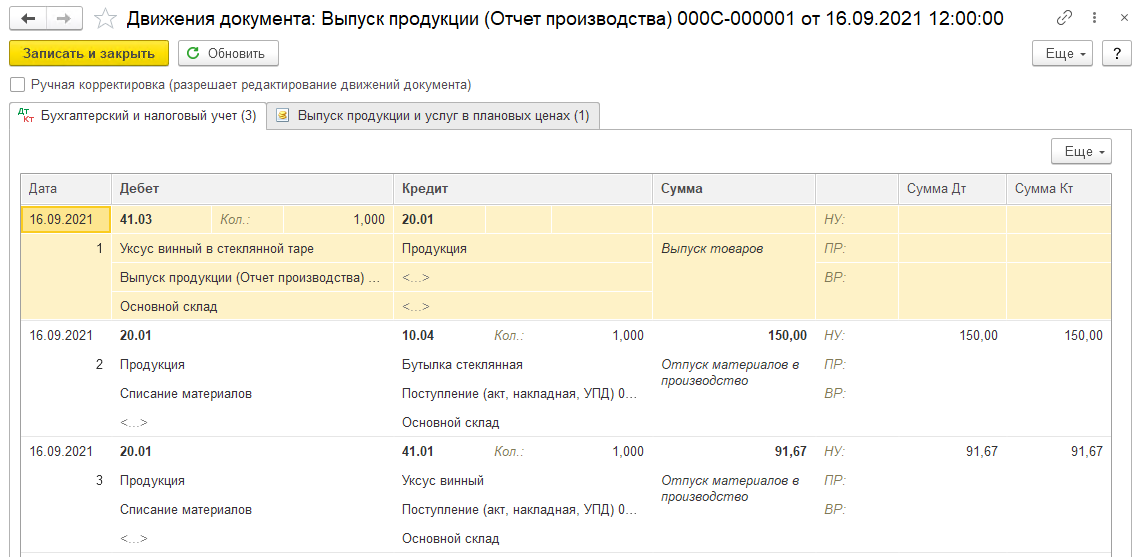Click the Сумма column header
This screenshot has width=1141, height=557.
734,189
